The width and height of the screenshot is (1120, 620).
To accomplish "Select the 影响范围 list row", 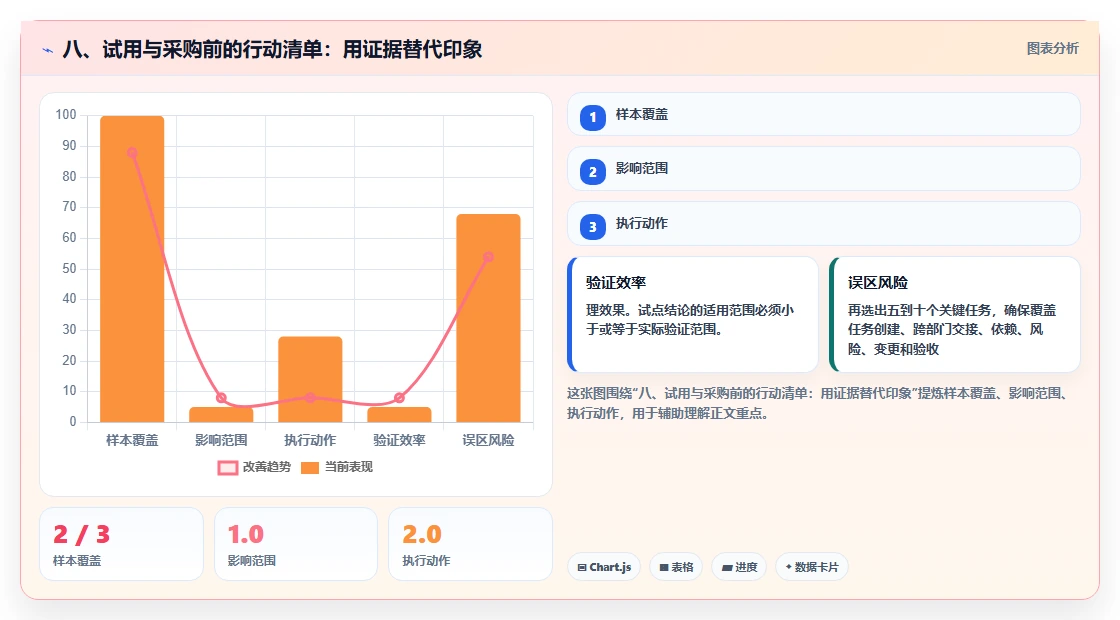I will [824, 169].
